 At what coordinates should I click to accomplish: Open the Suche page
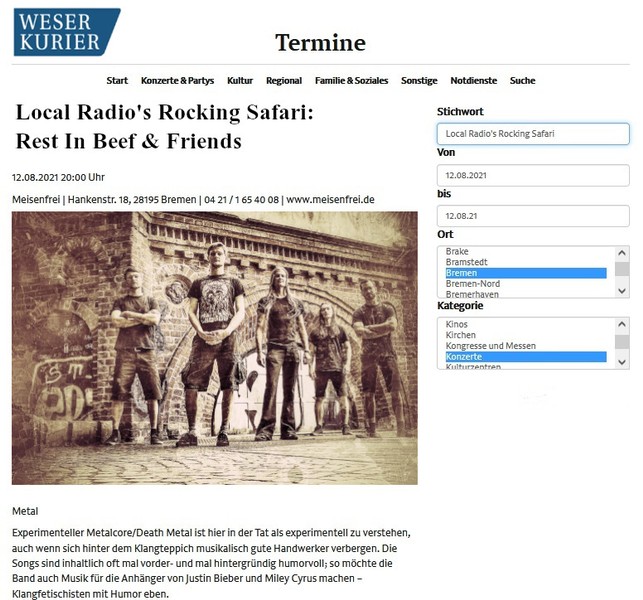coord(522,80)
